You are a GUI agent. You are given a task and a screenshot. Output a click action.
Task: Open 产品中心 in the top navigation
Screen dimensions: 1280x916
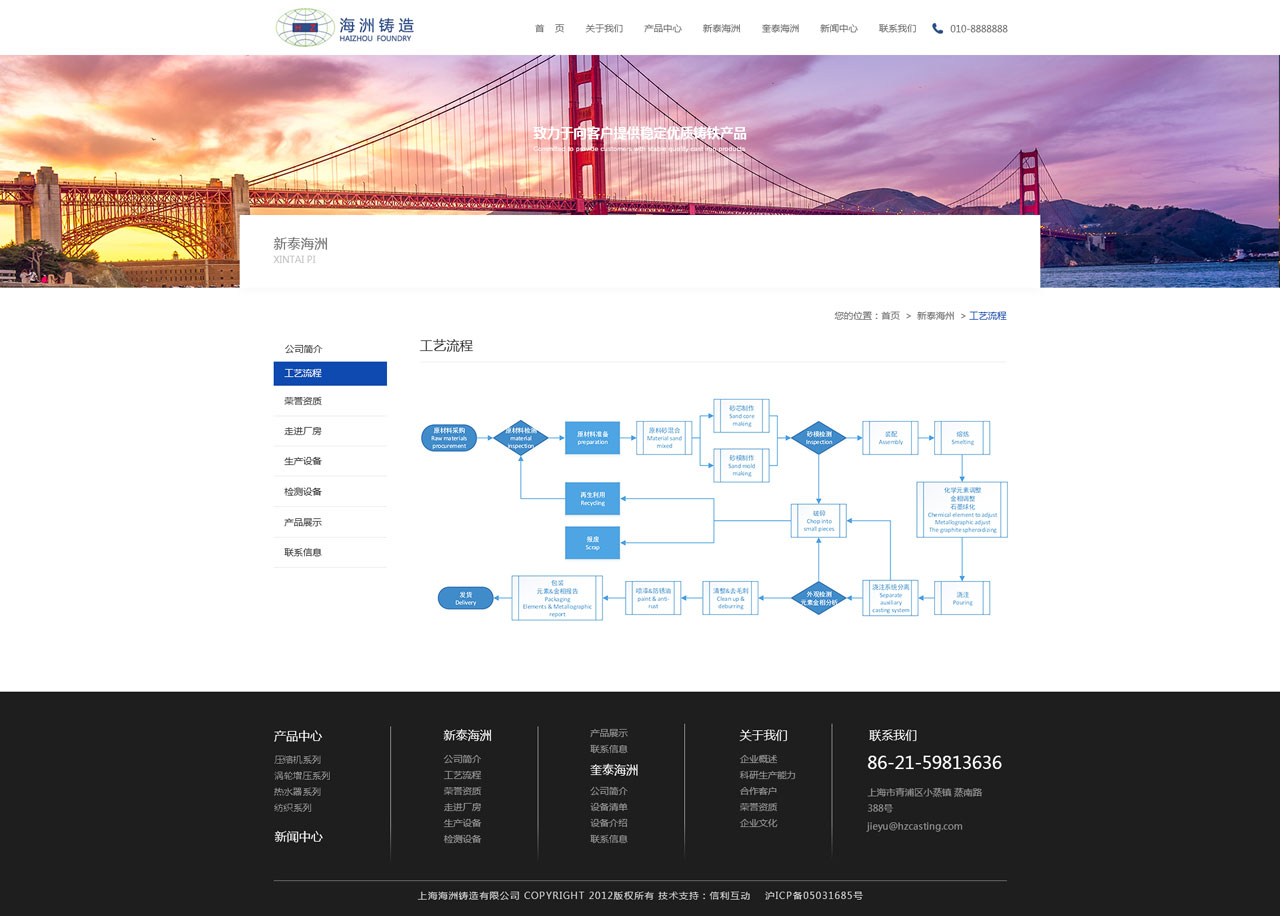pyautogui.click(x=663, y=29)
